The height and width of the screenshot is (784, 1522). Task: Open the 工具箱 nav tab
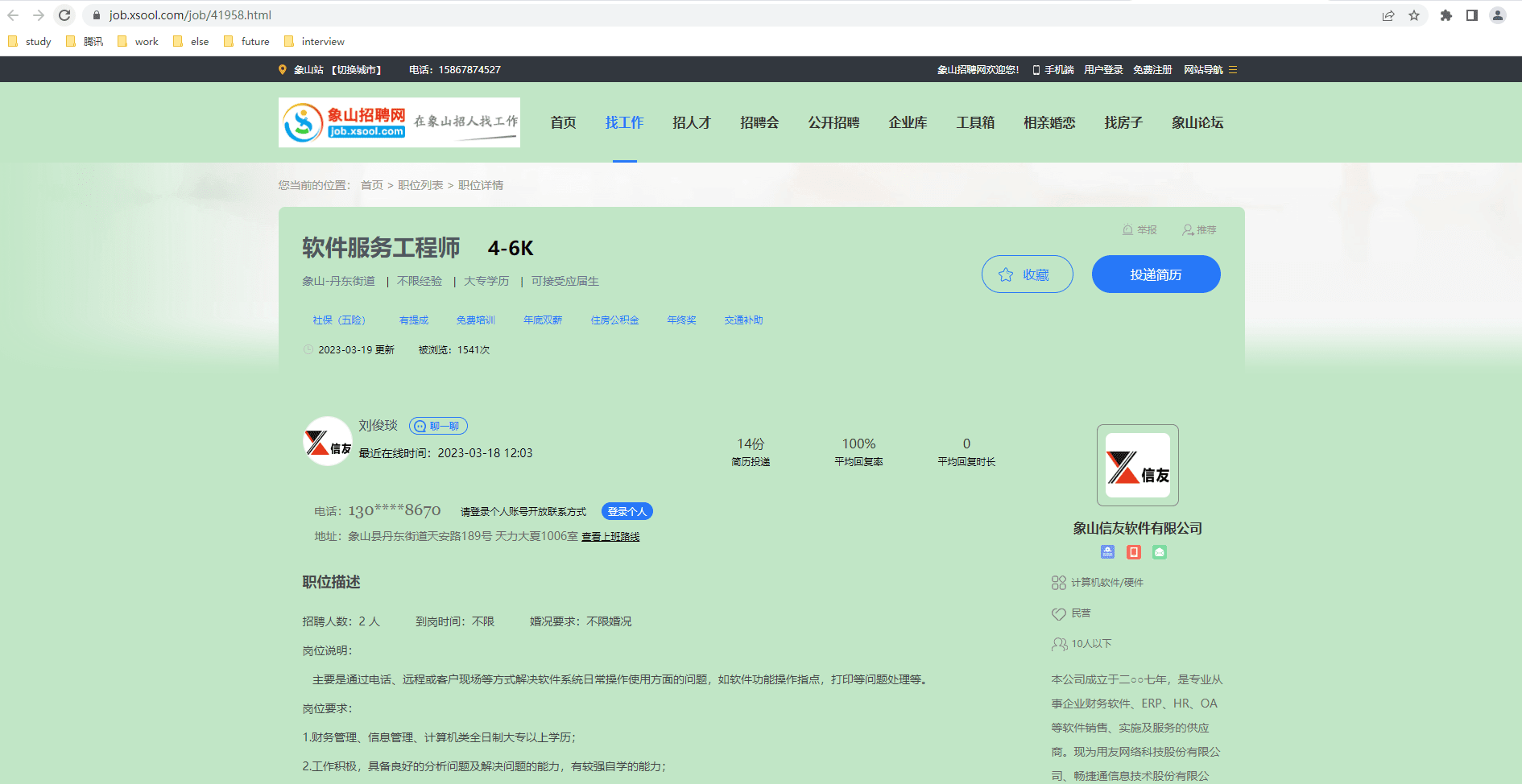click(976, 122)
